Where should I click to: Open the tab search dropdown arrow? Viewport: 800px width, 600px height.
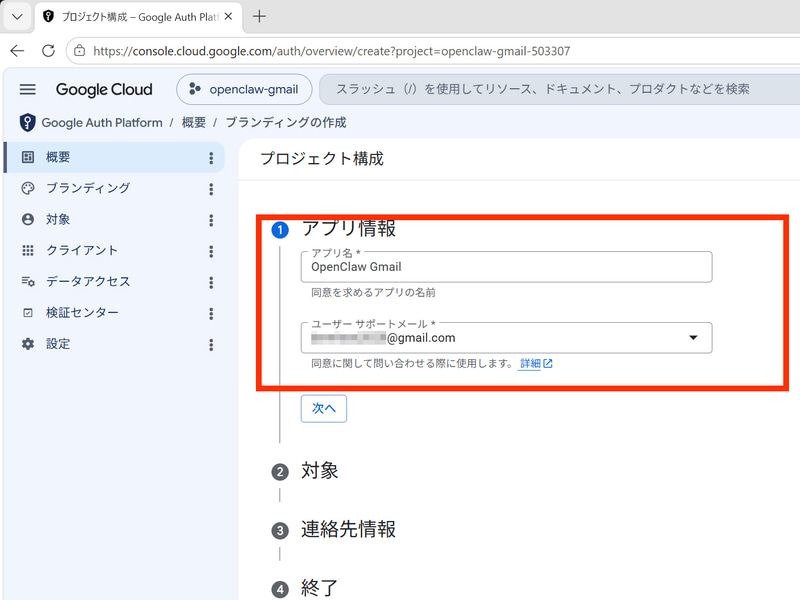[17, 16]
